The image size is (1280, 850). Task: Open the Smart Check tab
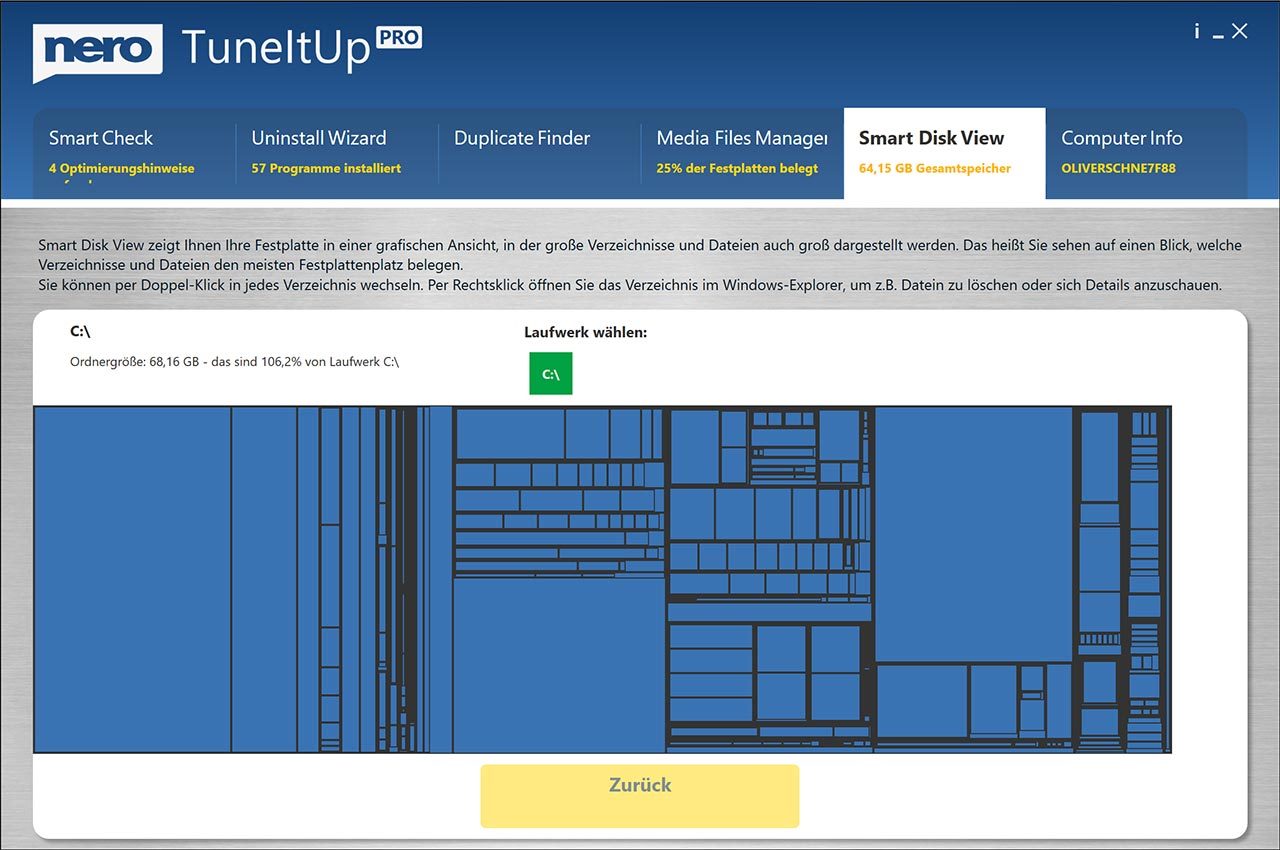(134, 153)
